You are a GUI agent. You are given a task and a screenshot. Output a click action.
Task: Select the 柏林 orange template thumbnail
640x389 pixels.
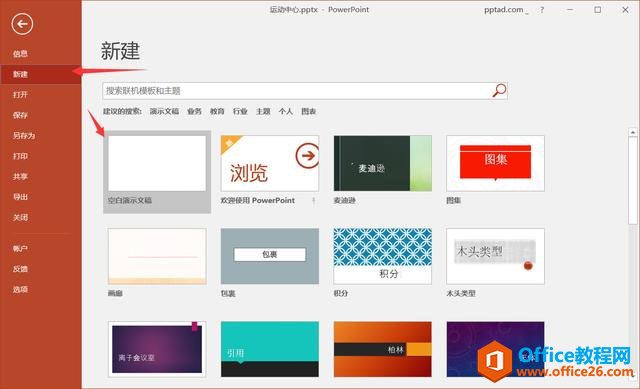(382, 349)
